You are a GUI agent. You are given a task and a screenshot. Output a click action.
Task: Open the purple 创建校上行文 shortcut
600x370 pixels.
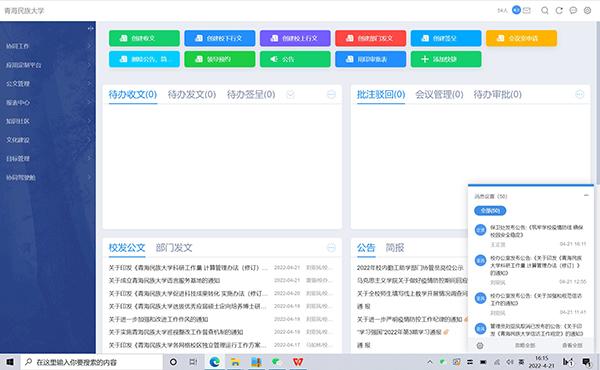295,38
